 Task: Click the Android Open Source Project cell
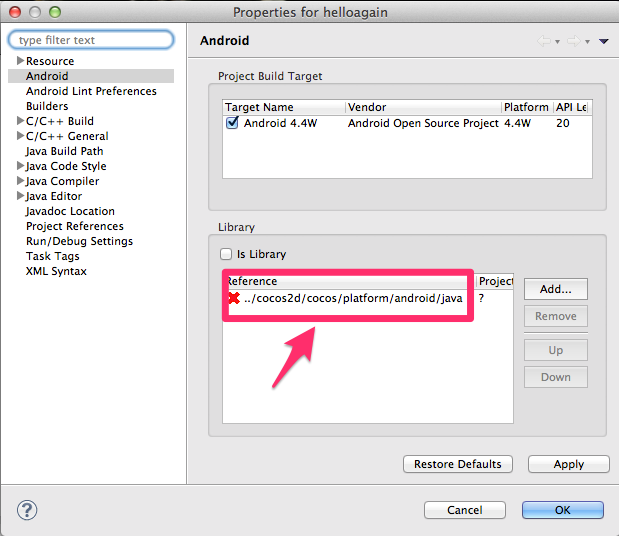[x=423, y=123]
